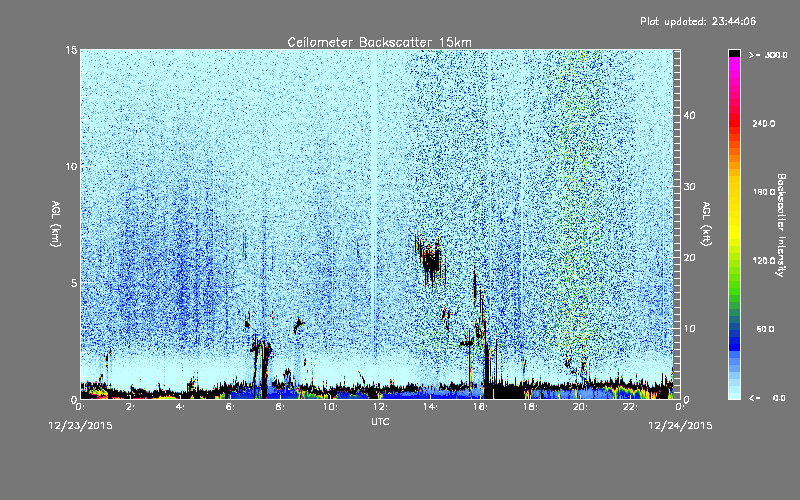This screenshot has height=500, width=800.
Task: Click the '12/23/2015' start date label
Action: 81,426
